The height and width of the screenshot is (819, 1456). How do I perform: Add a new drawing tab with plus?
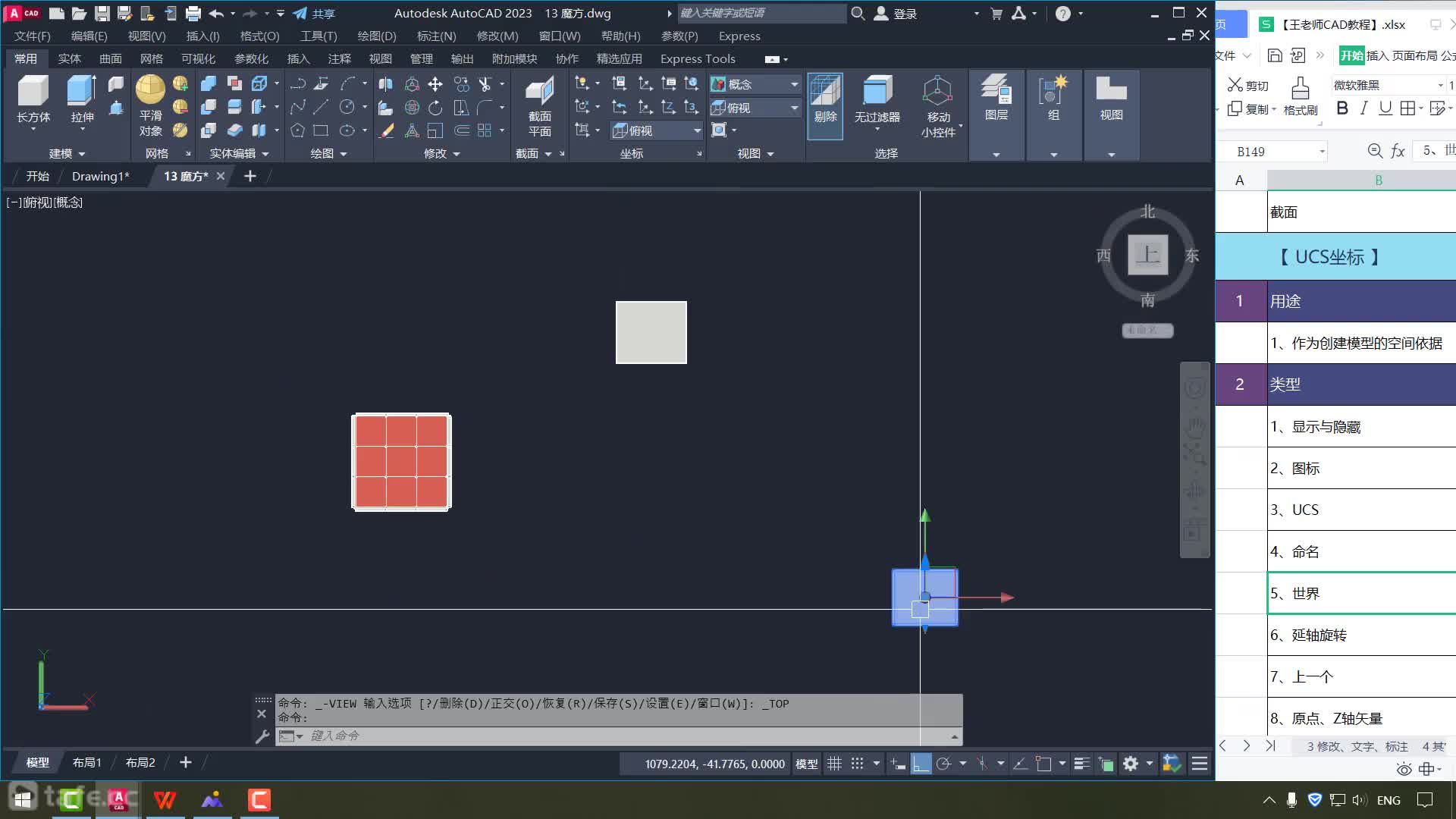(x=249, y=176)
